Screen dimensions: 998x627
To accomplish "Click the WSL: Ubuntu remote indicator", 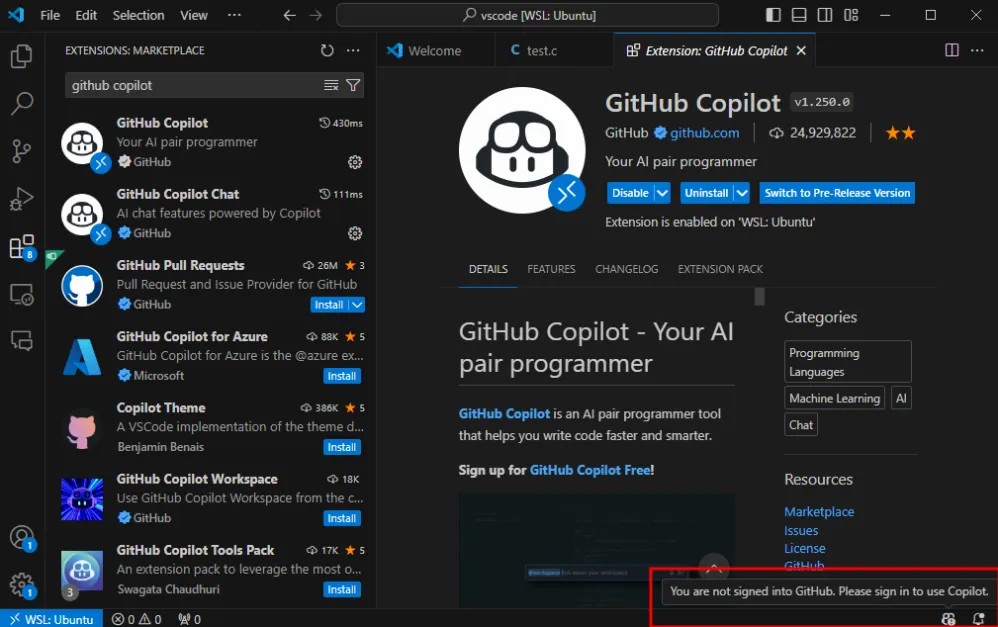I will point(52,619).
